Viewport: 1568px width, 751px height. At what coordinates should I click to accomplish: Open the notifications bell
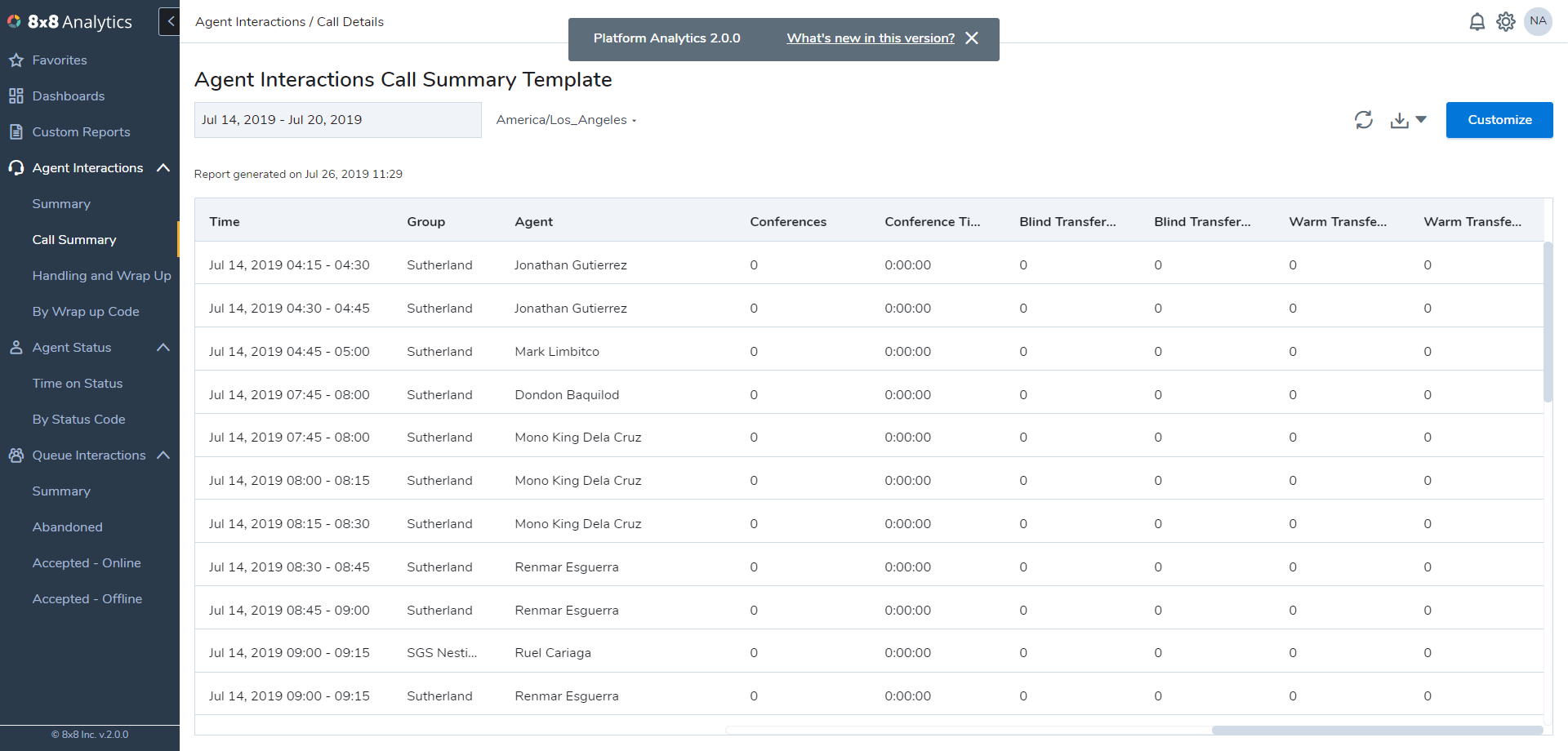click(x=1477, y=22)
